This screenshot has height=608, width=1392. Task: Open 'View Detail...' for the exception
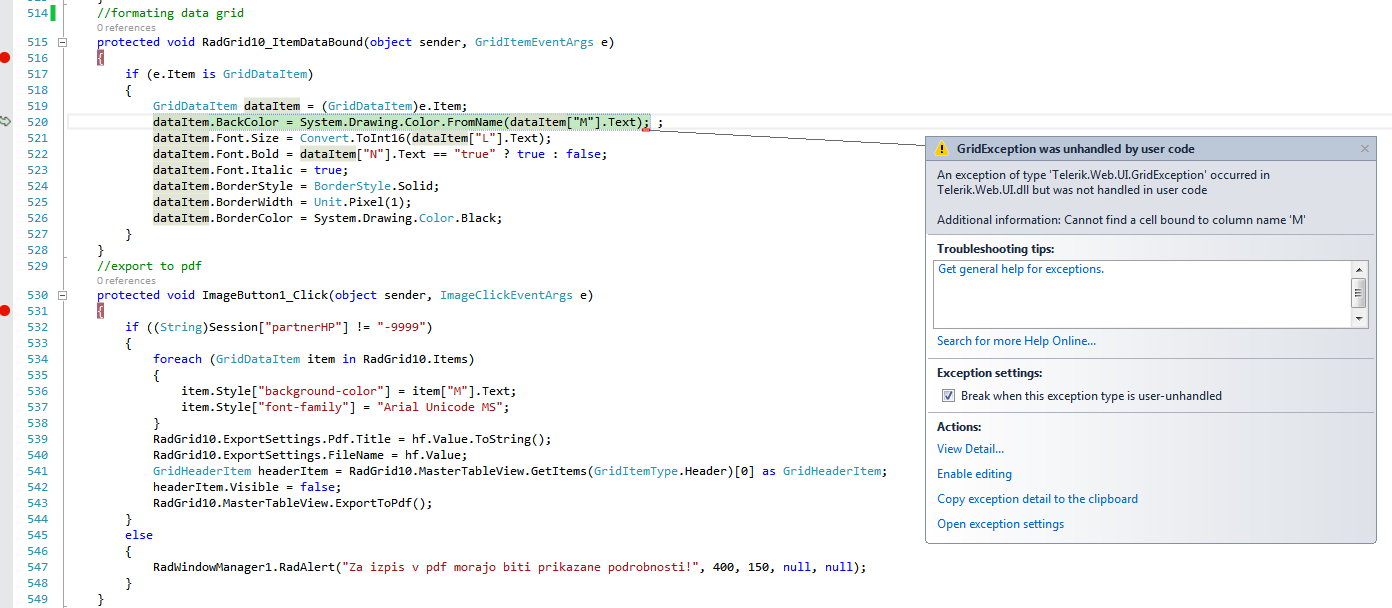970,449
